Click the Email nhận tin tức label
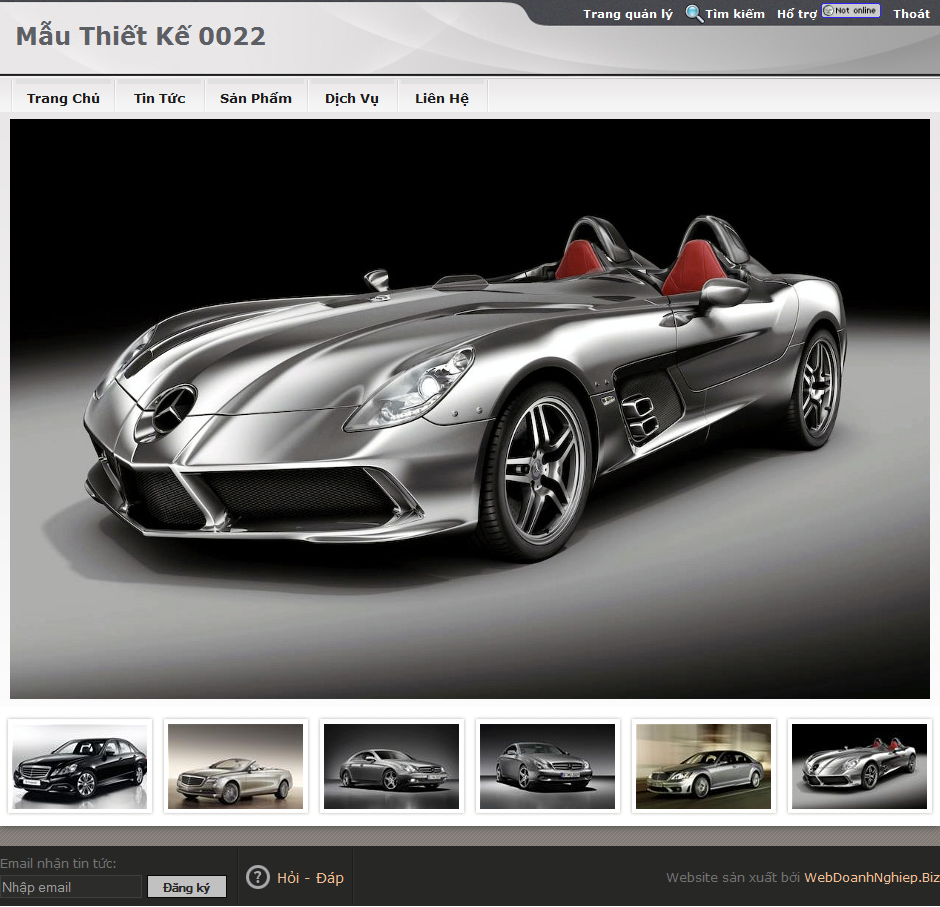The height and width of the screenshot is (907, 940). click(x=58, y=863)
